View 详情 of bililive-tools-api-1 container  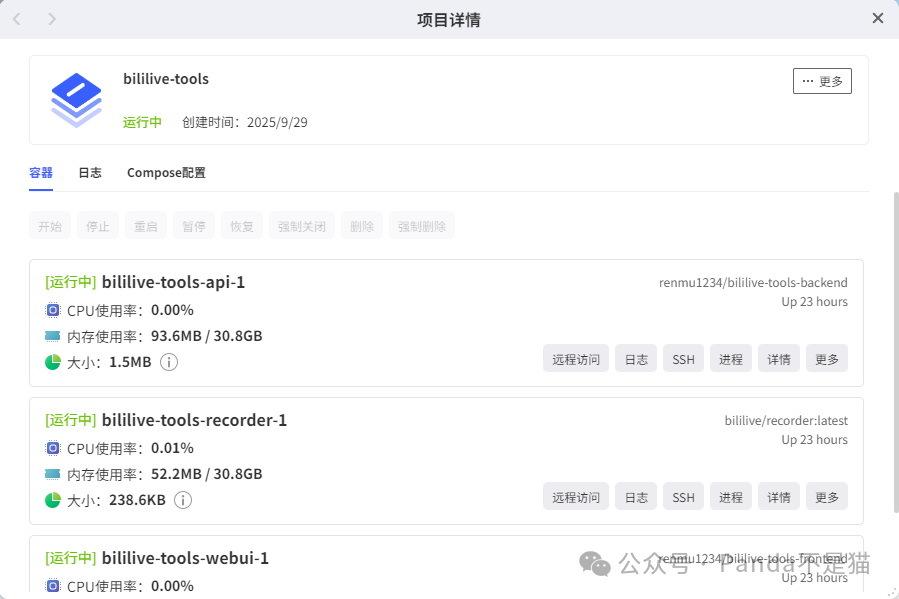779,359
